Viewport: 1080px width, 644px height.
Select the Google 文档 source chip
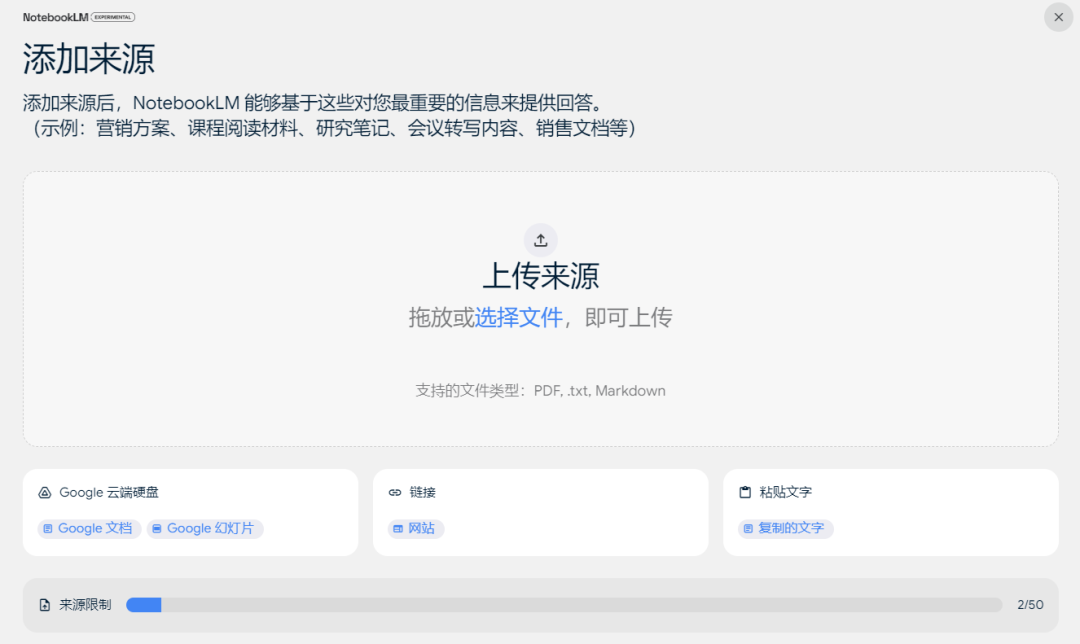[90, 528]
